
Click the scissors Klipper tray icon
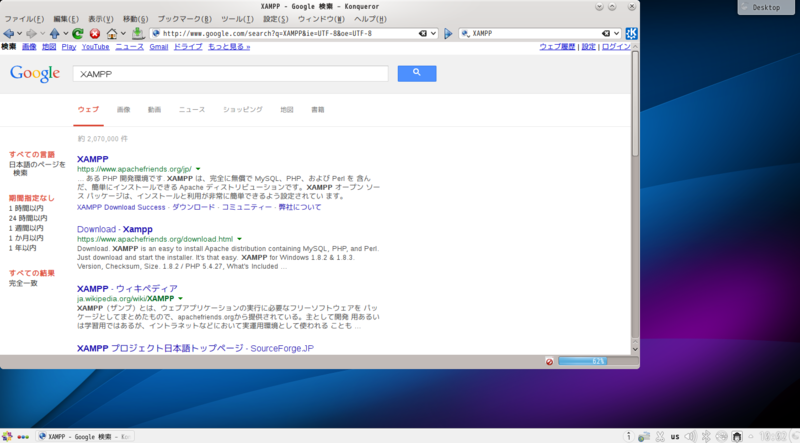tap(660, 436)
